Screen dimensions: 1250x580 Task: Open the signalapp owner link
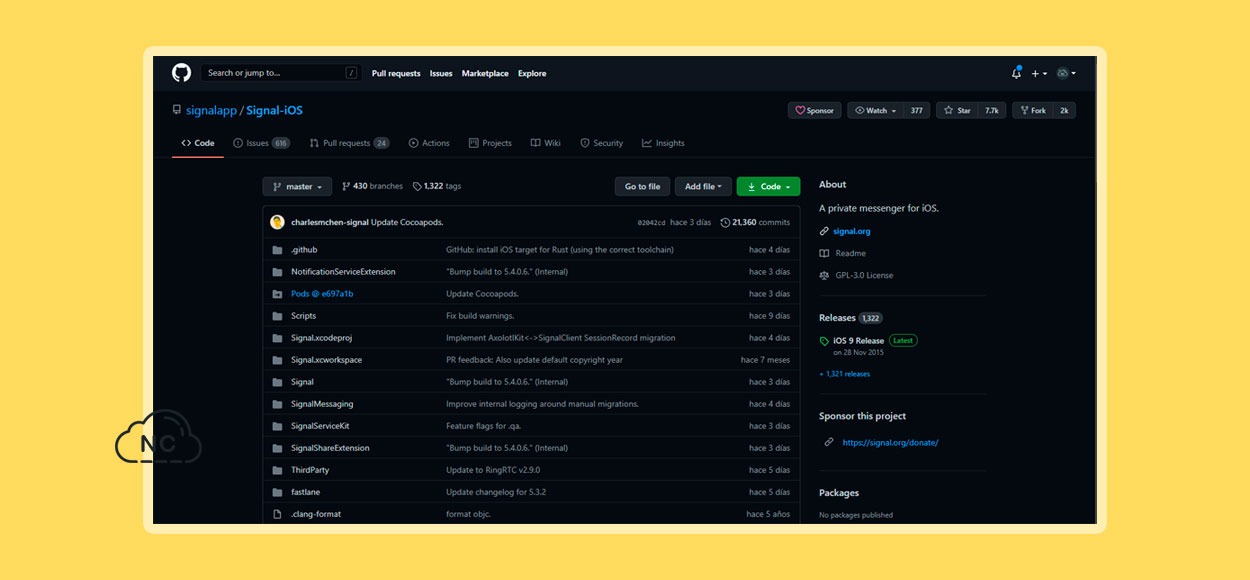coord(211,110)
